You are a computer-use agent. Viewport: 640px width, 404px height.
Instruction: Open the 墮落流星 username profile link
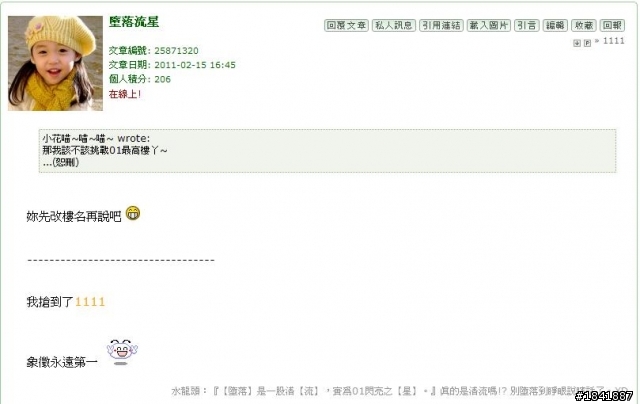(x=134, y=22)
